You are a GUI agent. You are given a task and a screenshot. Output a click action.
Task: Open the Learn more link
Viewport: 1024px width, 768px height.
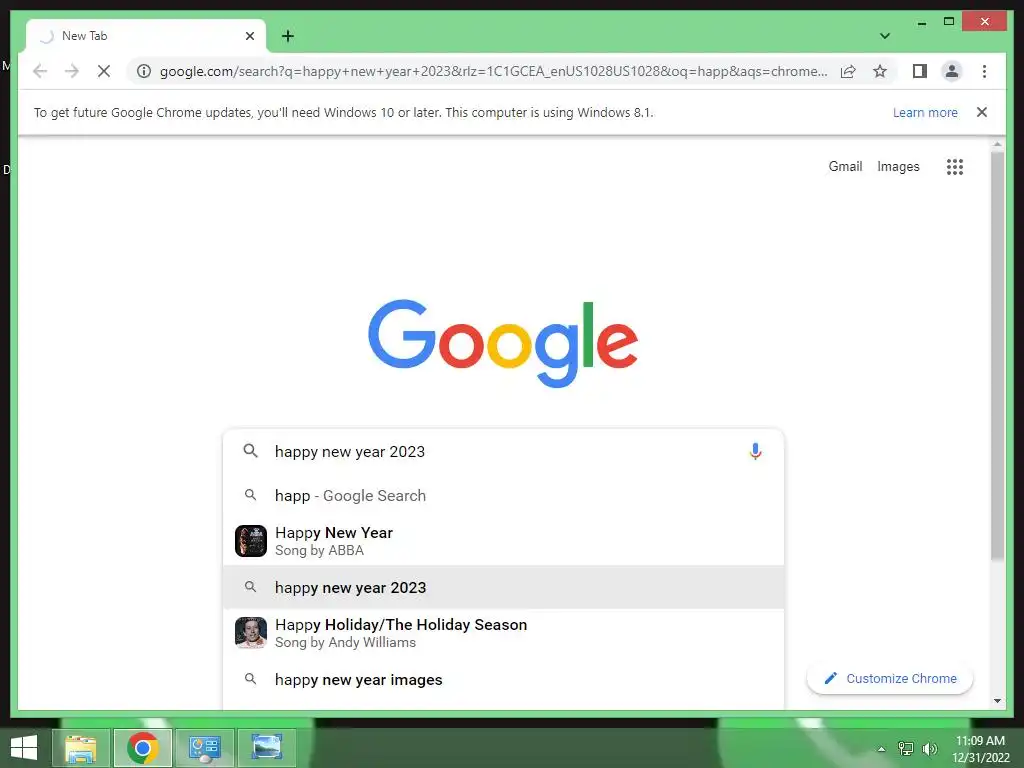tap(925, 112)
